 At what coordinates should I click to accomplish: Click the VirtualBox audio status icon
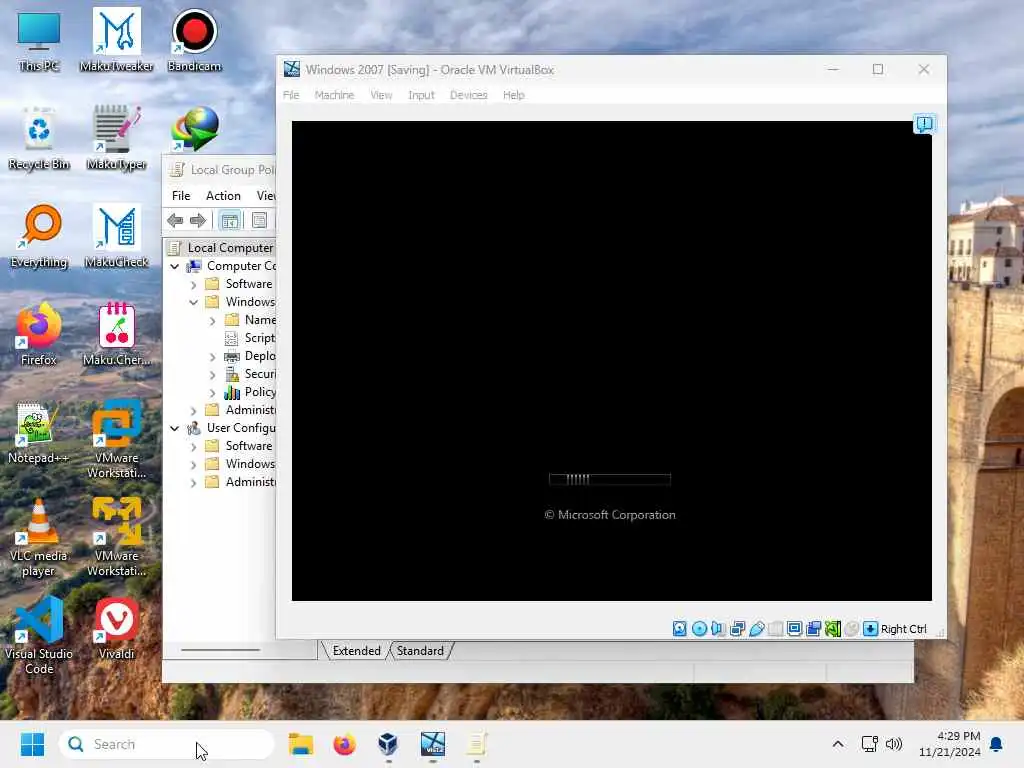coord(718,629)
